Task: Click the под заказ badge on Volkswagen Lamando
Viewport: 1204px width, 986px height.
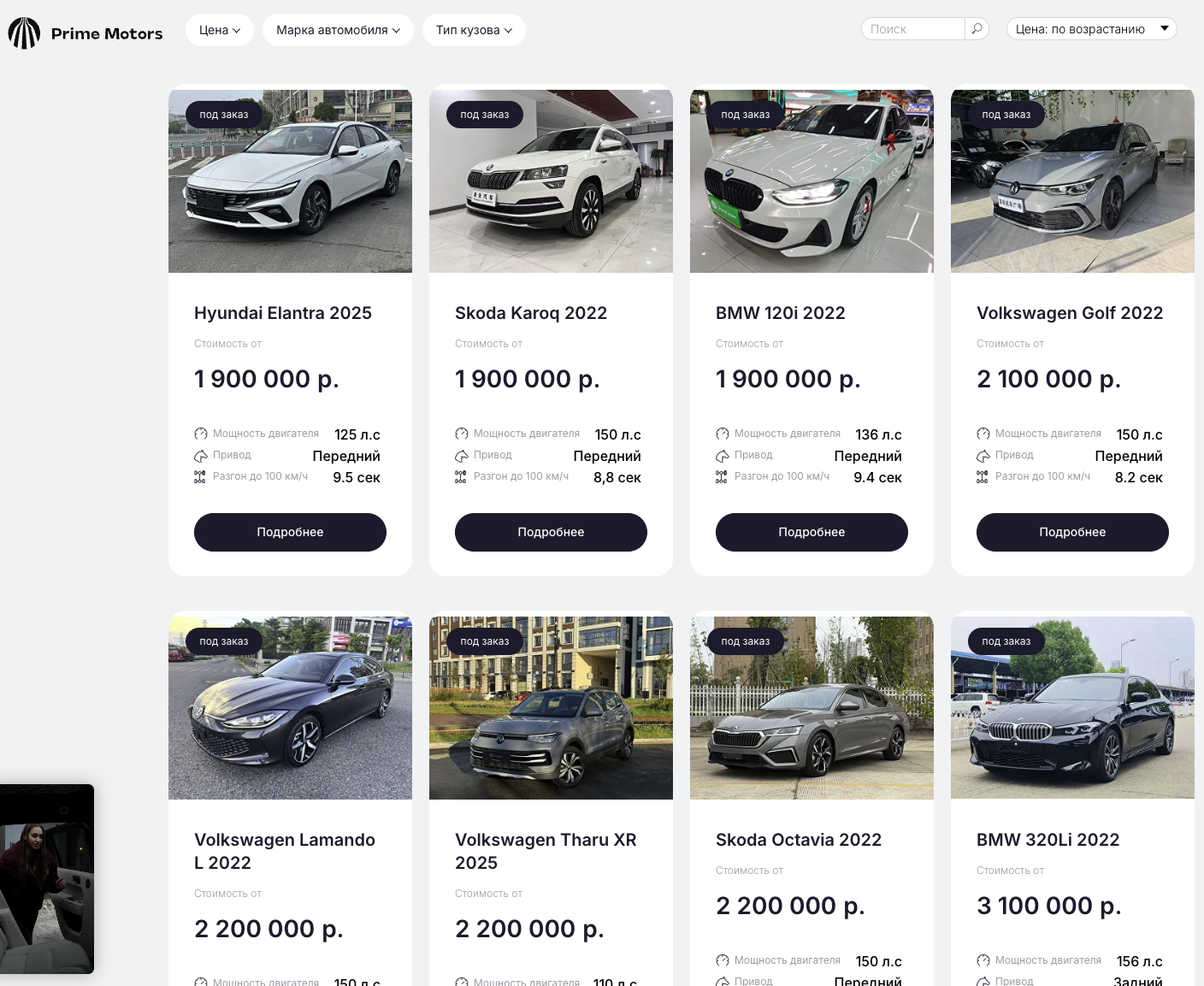Action: coord(224,641)
